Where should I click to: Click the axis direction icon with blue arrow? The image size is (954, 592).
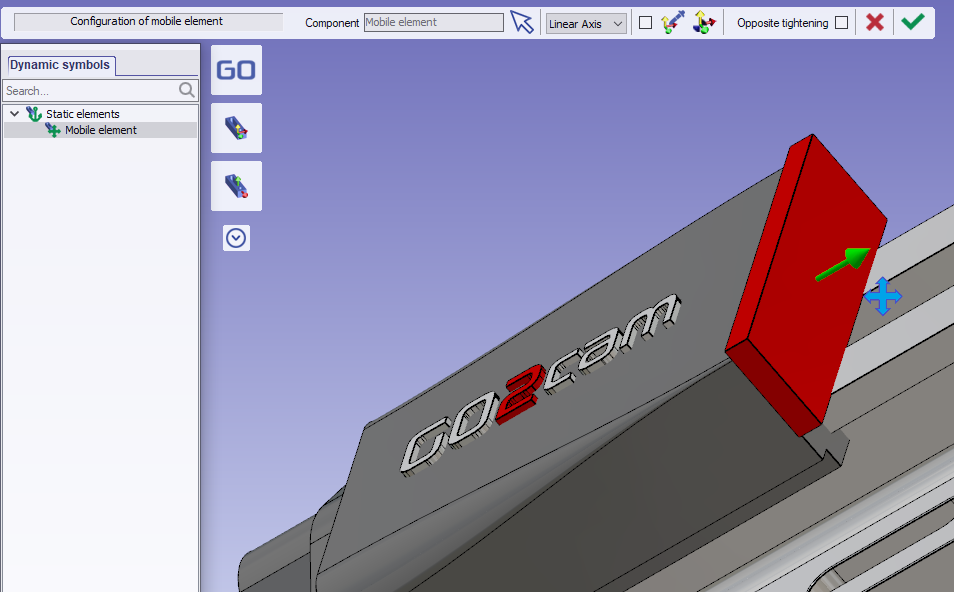672,22
